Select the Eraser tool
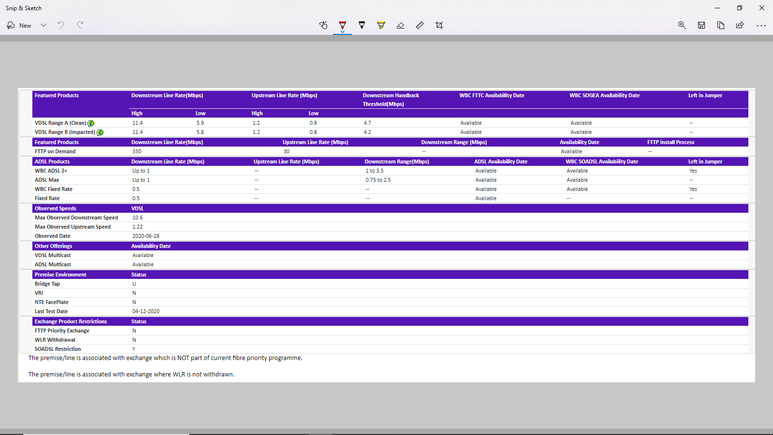 coord(400,25)
